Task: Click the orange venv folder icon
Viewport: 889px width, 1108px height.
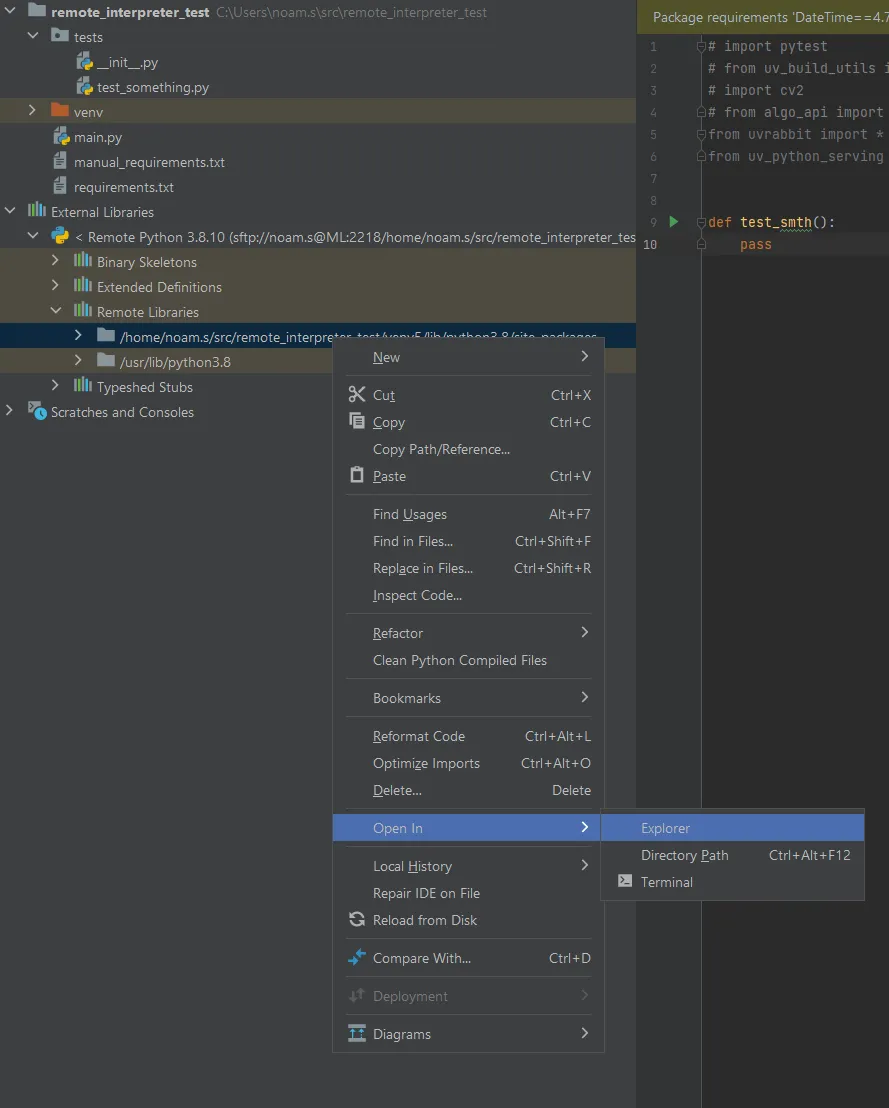Action: click(60, 110)
